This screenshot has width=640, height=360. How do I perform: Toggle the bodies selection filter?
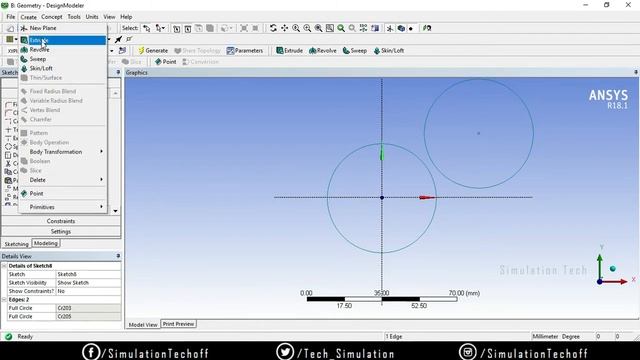pyautogui.click(x=210, y=28)
